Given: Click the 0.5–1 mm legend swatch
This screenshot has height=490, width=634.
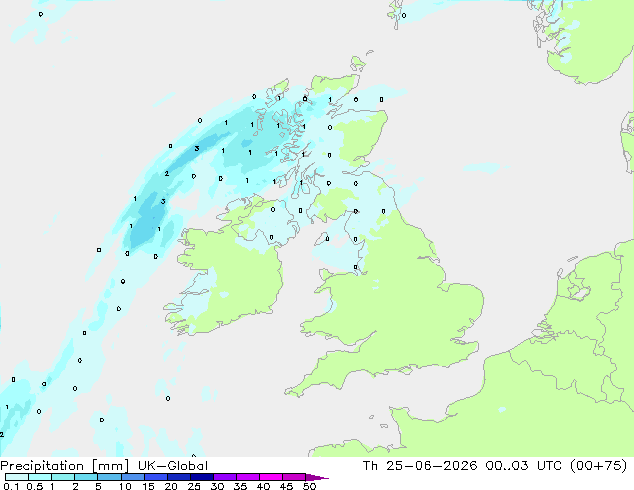Looking at the screenshot, I should (40, 477).
